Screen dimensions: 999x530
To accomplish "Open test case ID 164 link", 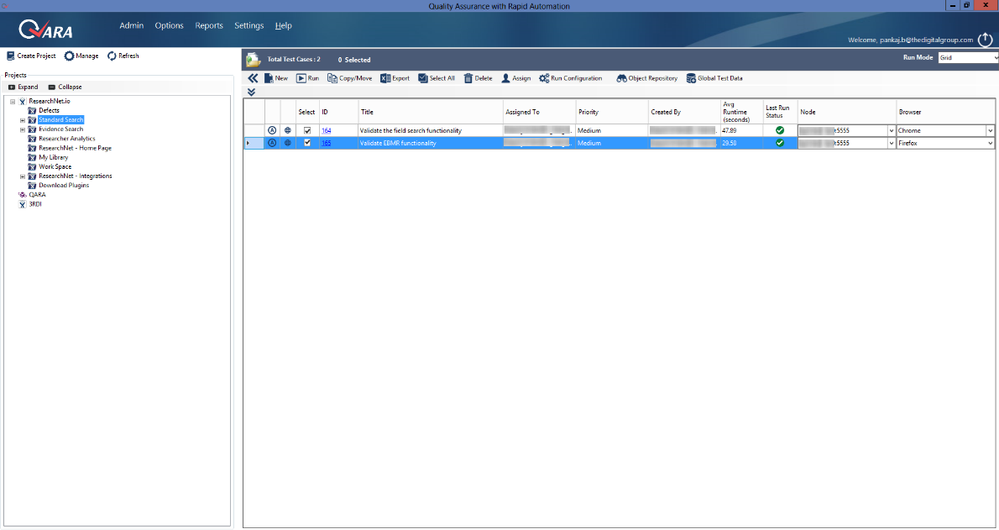I will coord(326,131).
